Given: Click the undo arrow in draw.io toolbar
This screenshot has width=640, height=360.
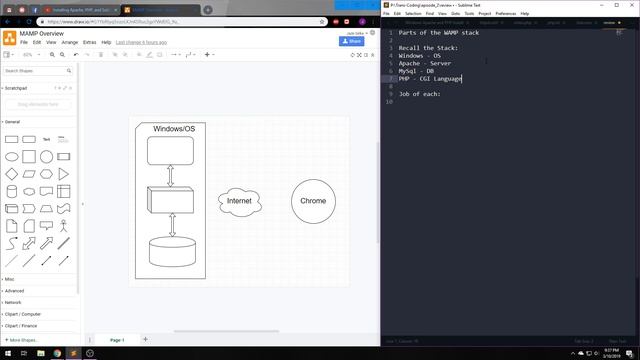Looking at the screenshot, I should [76, 55].
